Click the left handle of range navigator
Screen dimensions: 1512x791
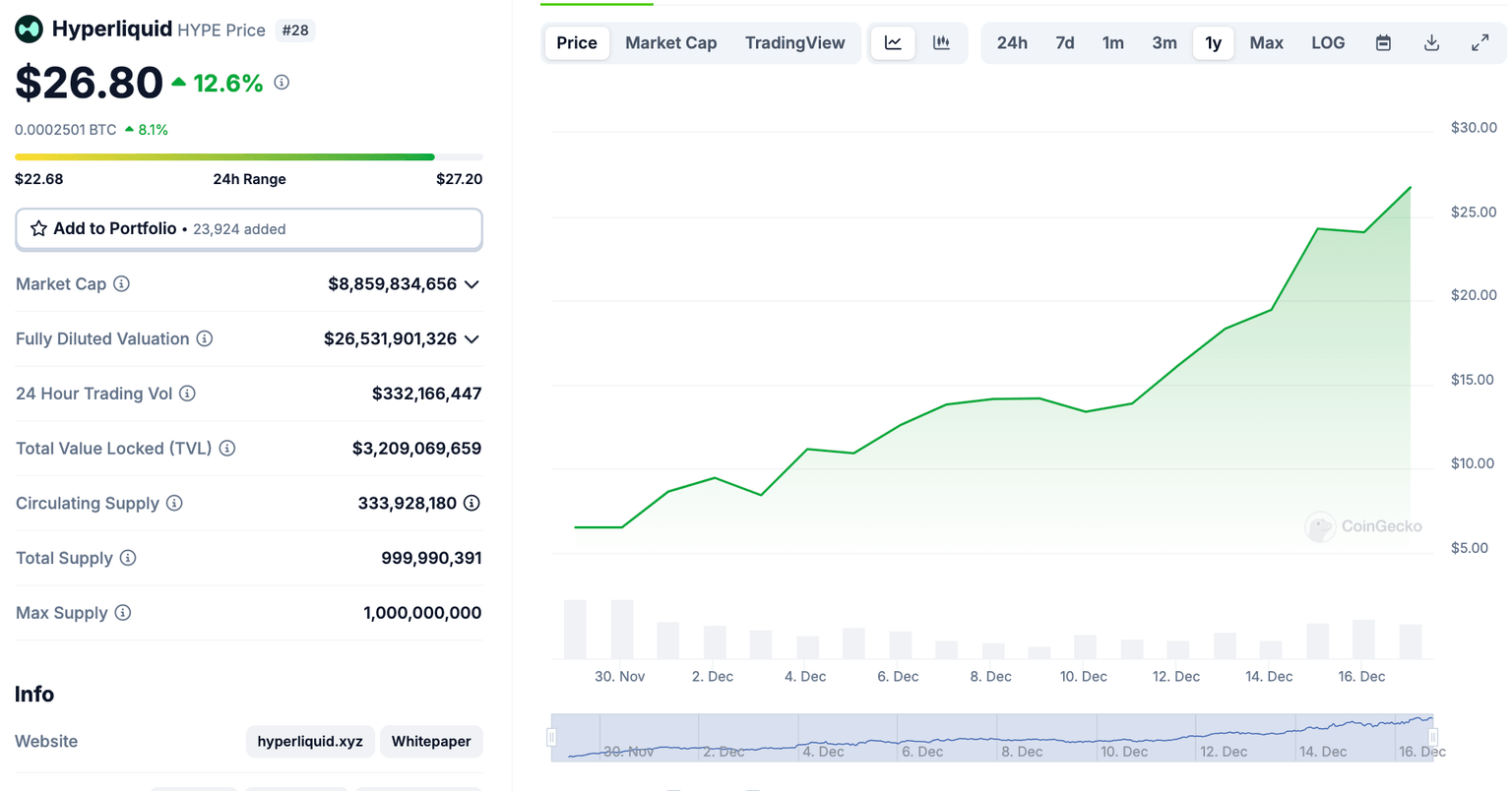(551, 737)
